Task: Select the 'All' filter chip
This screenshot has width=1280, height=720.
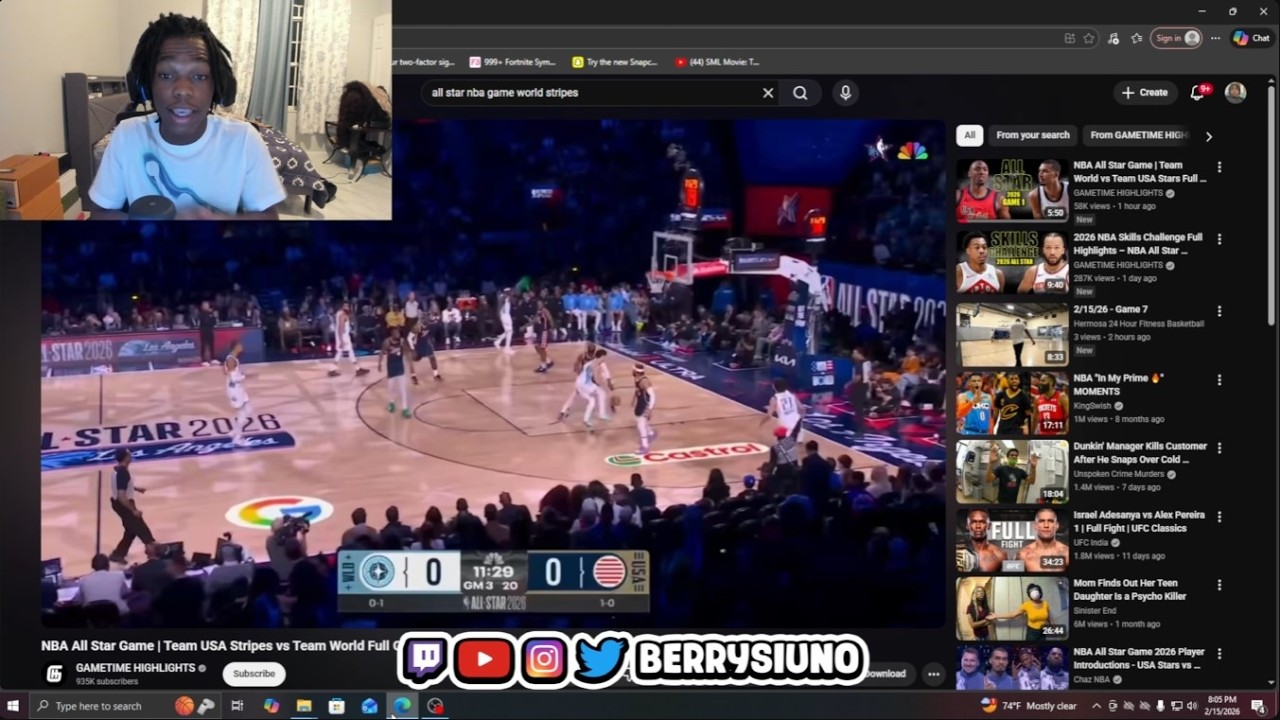Action: pos(969,135)
